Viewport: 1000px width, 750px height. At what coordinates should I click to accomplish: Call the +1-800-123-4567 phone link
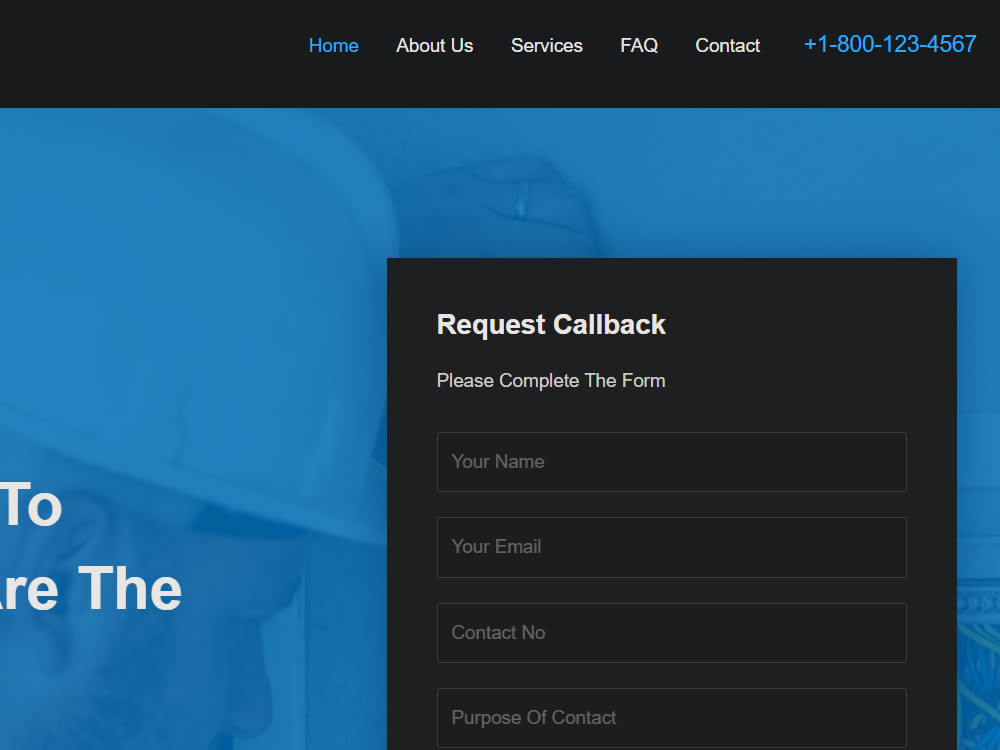[890, 44]
